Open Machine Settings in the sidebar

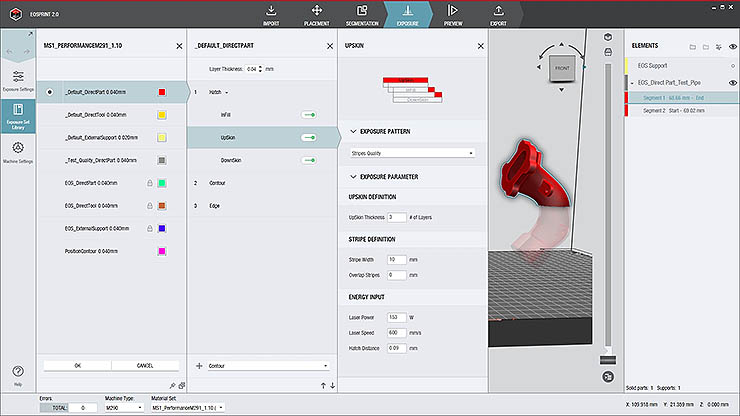pos(19,151)
